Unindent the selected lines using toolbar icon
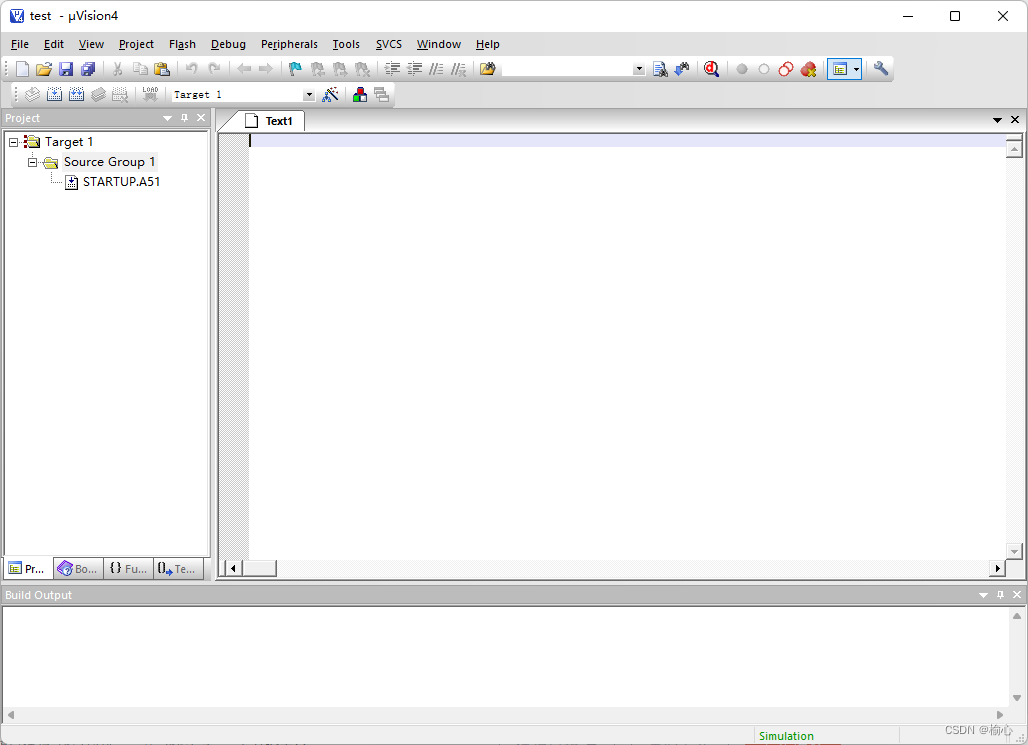The image size is (1028, 745). [414, 69]
